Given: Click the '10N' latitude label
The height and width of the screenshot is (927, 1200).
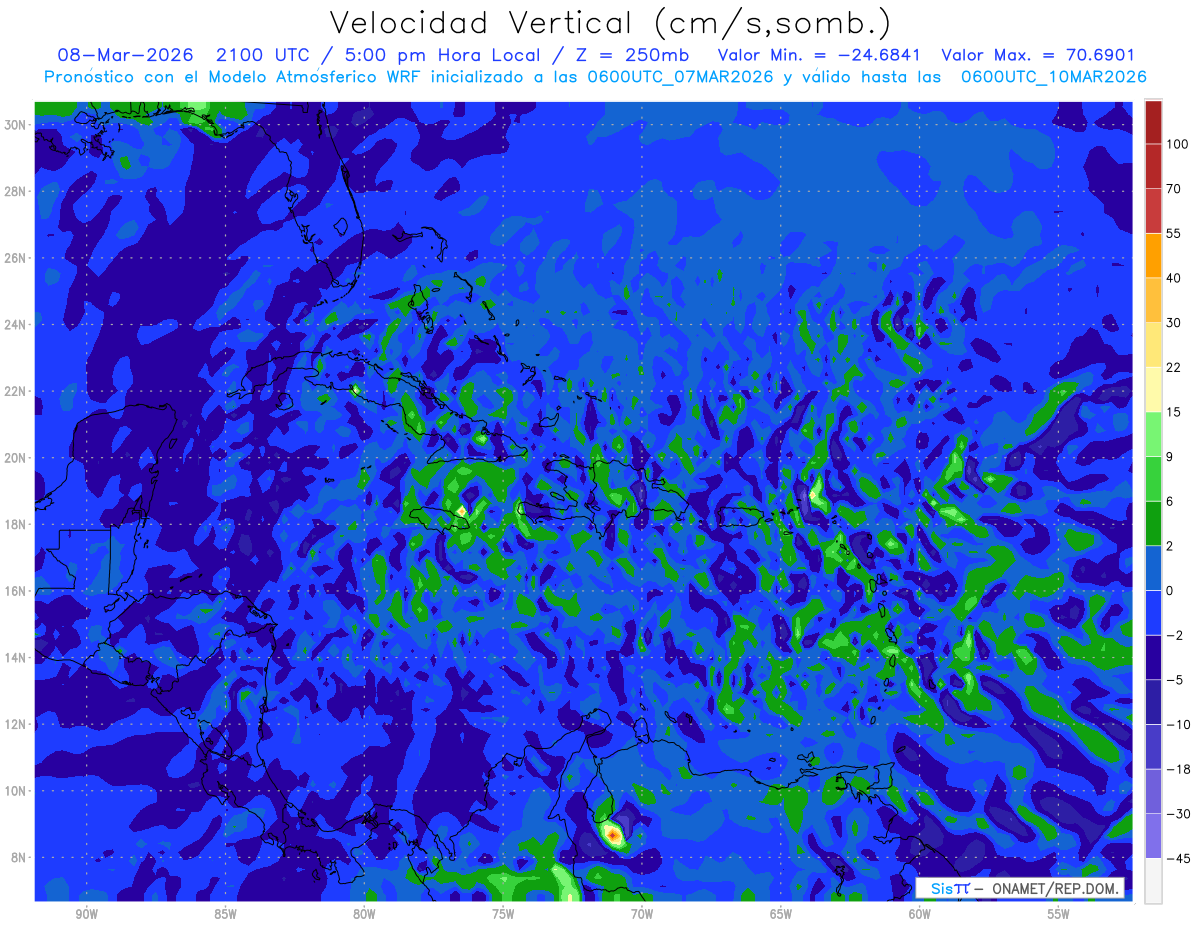Looking at the screenshot, I should 17,791.
